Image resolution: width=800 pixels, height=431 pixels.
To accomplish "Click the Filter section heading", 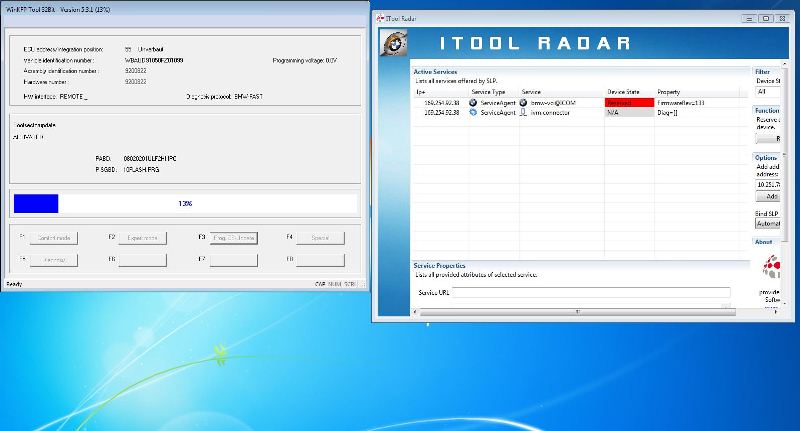I will point(762,72).
